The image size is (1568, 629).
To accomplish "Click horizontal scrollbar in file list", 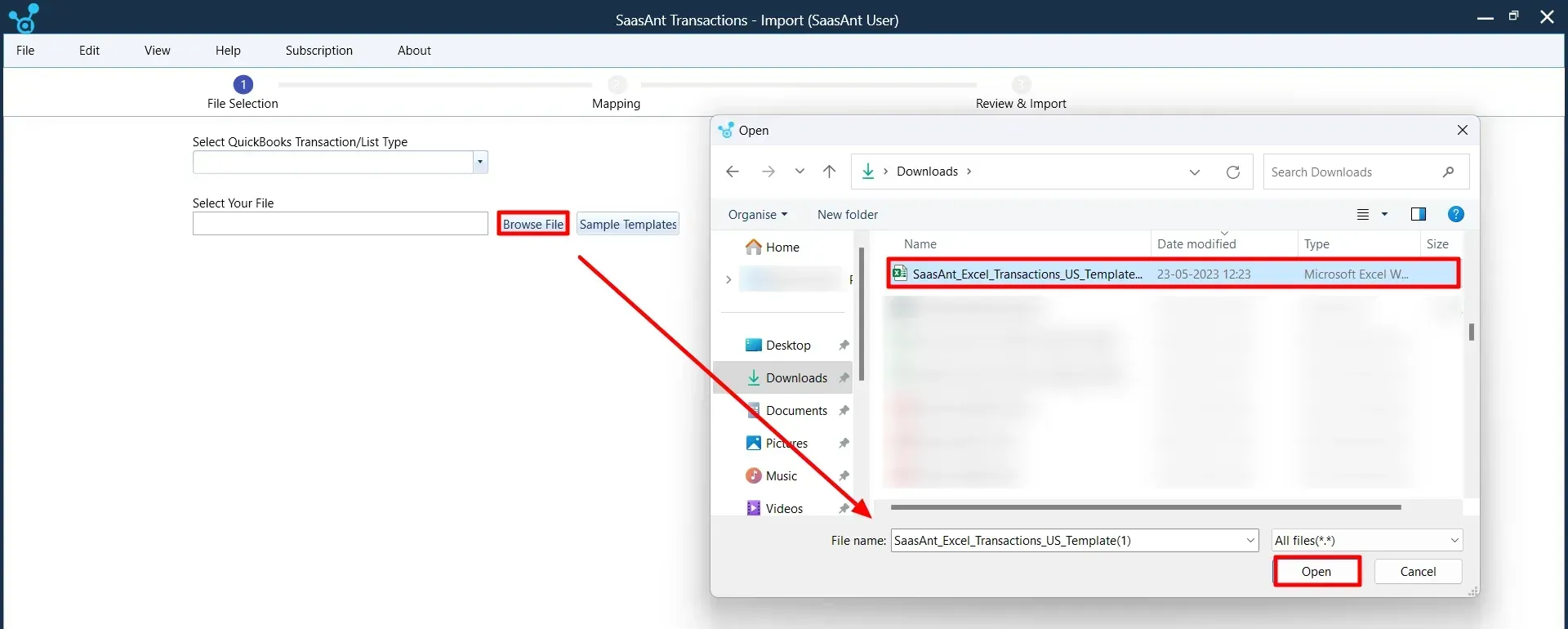I will tap(1146, 507).
